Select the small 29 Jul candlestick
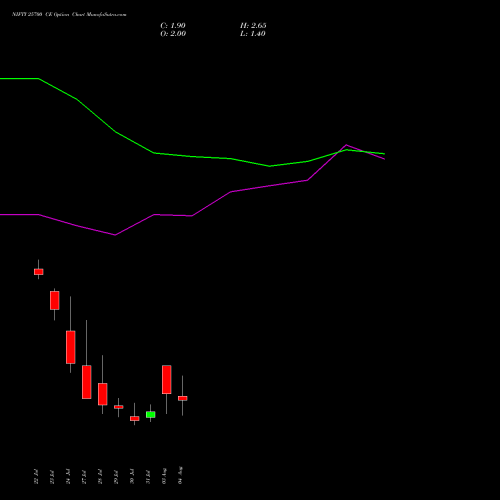 point(119,407)
